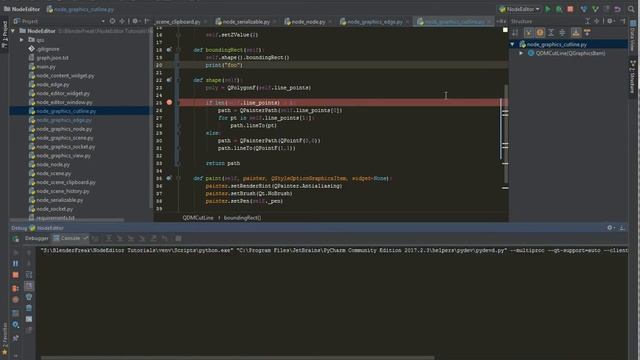The image size is (640, 360).
Task: Click the undo arrow icon in top toolbar
Action: tap(618, 9)
